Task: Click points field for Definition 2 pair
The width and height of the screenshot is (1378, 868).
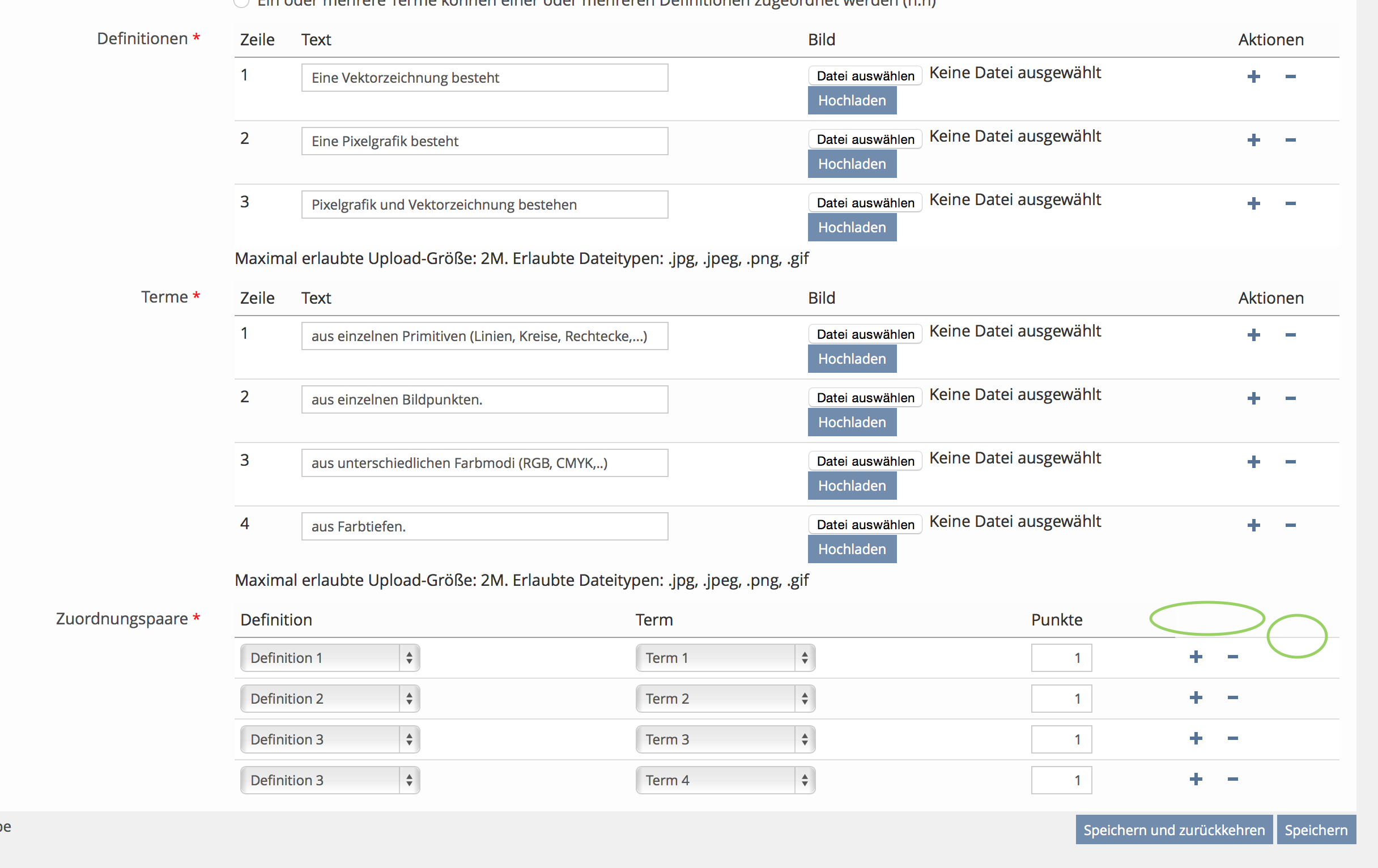Action: (x=1061, y=699)
